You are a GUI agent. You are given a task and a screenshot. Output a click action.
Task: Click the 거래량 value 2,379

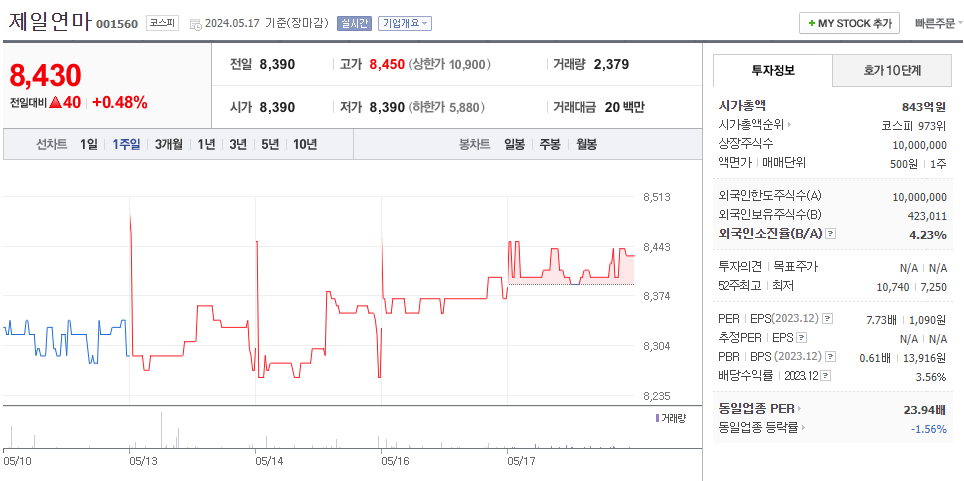point(612,64)
